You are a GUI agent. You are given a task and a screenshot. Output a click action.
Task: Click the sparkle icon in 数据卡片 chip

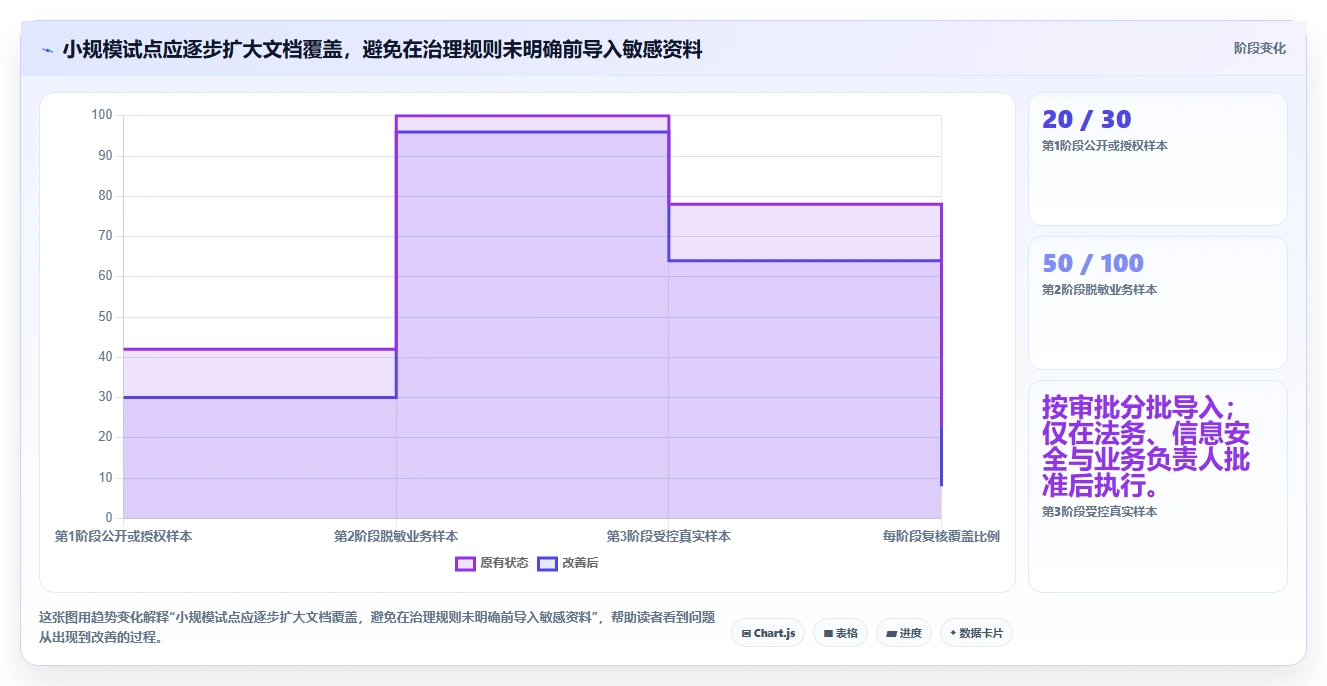tap(953, 633)
